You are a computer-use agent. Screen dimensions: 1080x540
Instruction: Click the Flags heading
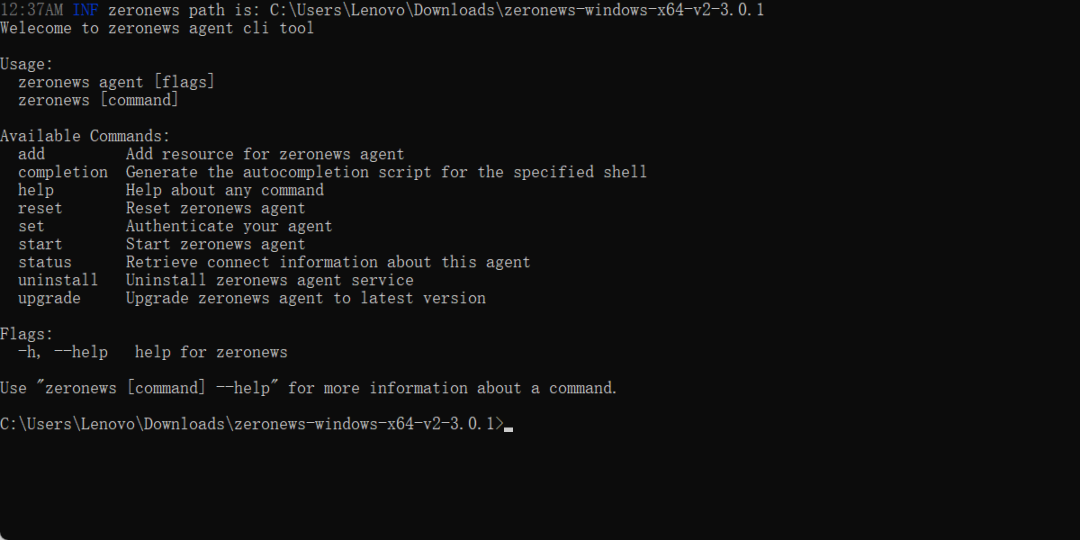pos(27,334)
